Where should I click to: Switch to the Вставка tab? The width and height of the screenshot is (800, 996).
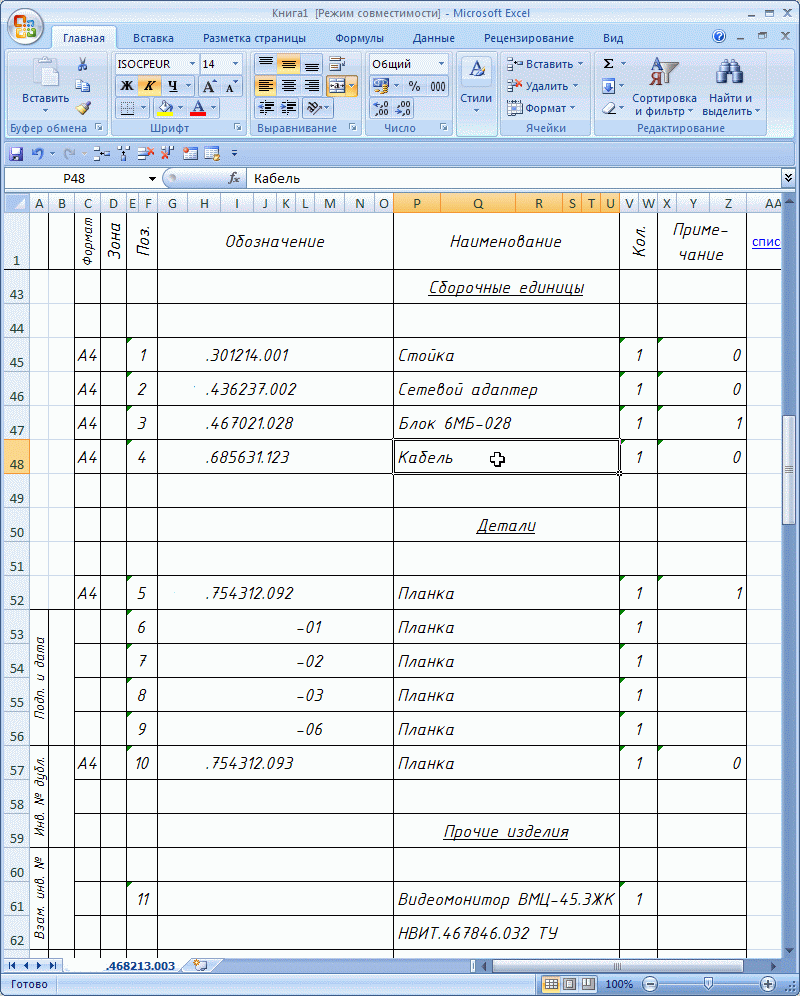153,38
